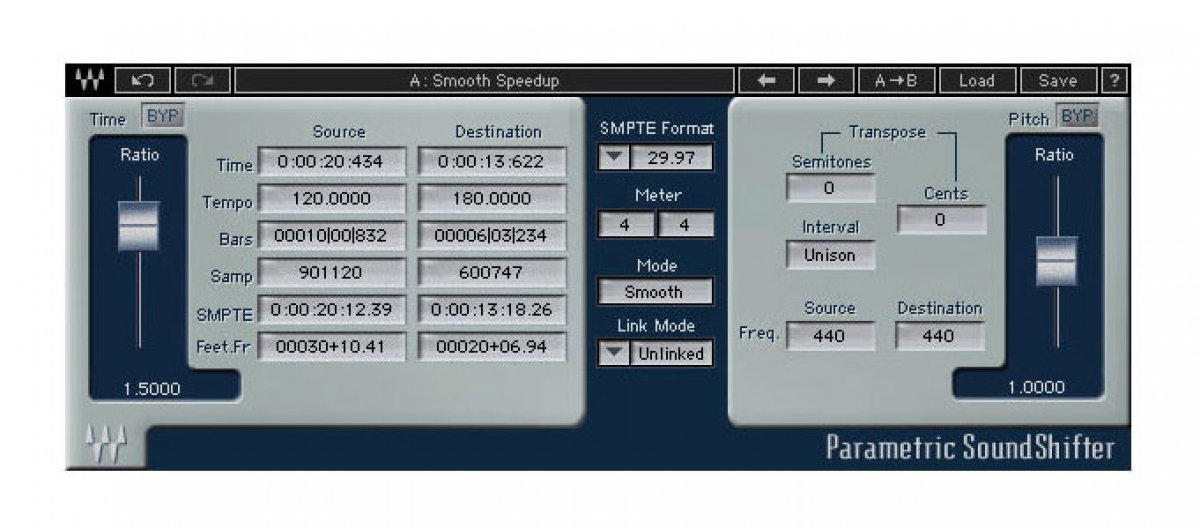The height and width of the screenshot is (529, 1200).
Task: Click the Destination Tempo field 180.0000
Action: pos(492,199)
